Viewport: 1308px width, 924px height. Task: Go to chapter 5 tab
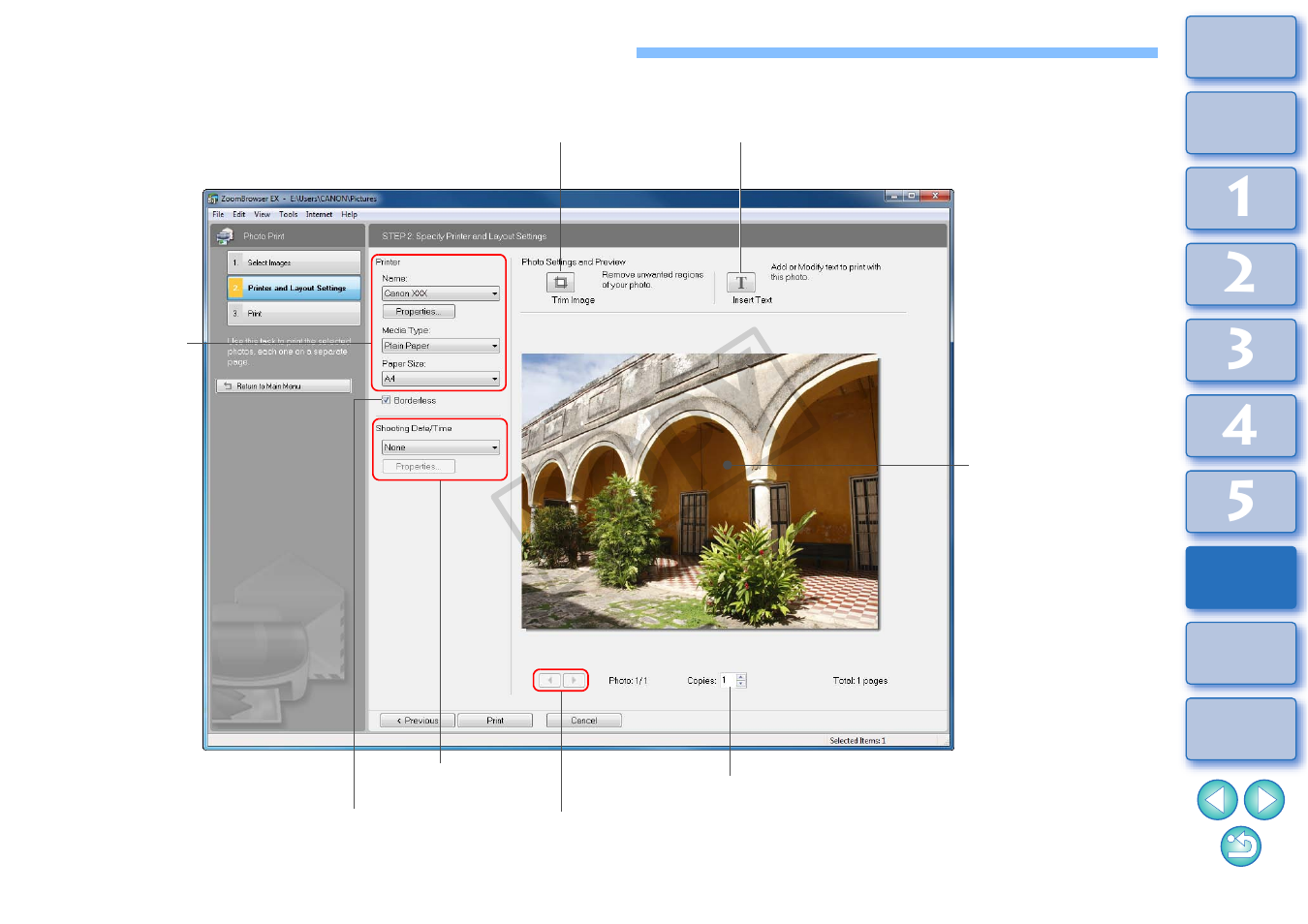1241,502
